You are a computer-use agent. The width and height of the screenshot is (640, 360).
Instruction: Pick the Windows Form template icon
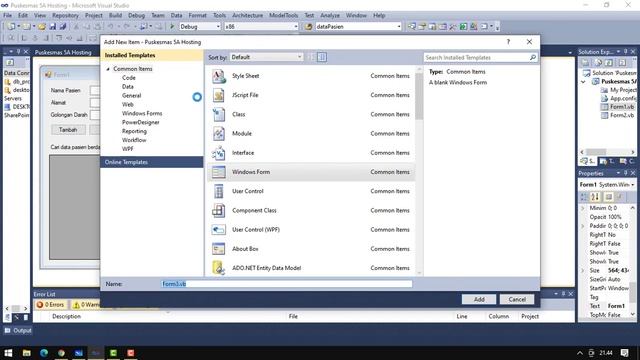pyautogui.click(x=218, y=172)
